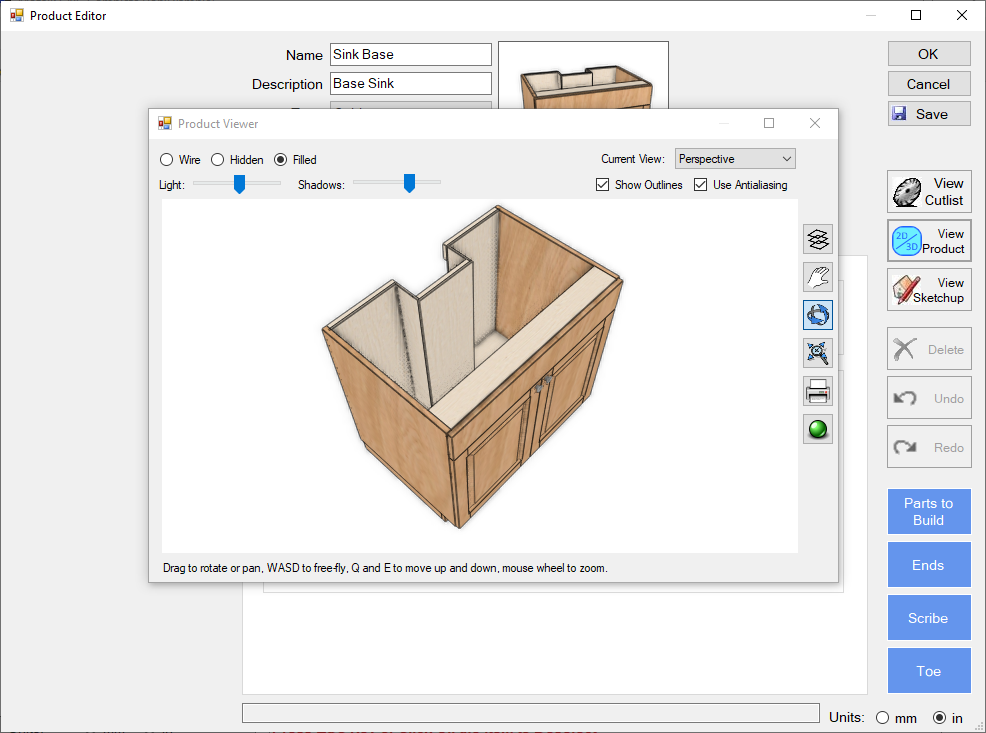Uncheck Show Outlines checkbox

[602, 185]
